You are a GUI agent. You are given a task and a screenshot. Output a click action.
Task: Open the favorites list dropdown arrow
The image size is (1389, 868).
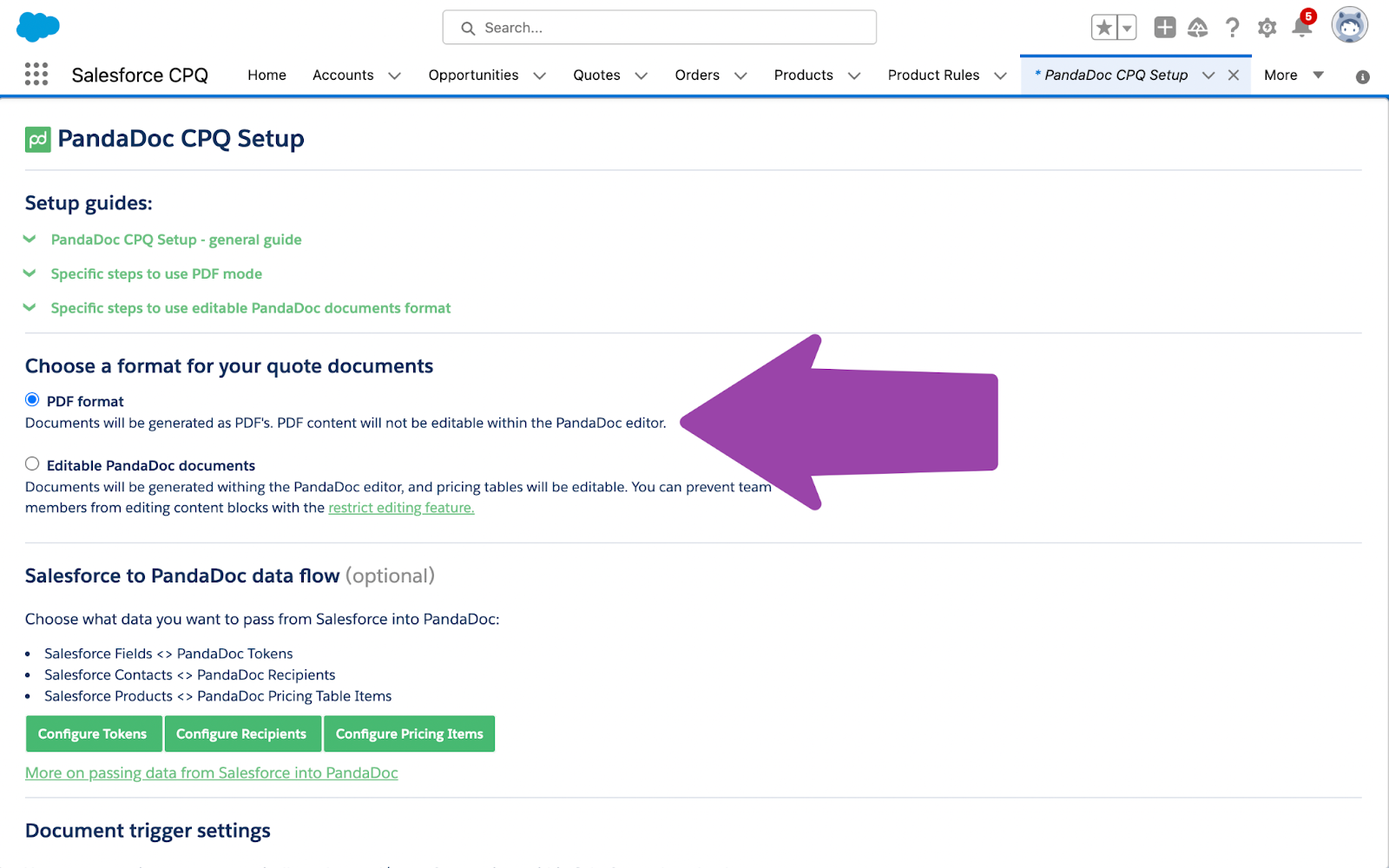(1127, 28)
